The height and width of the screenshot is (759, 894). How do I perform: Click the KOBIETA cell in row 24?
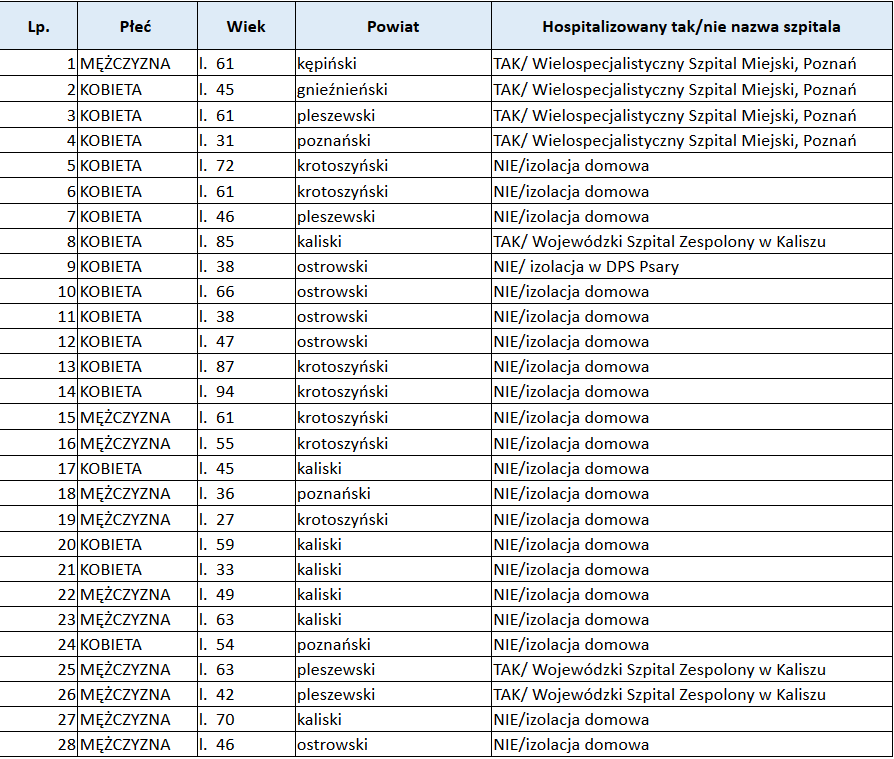[111, 644]
